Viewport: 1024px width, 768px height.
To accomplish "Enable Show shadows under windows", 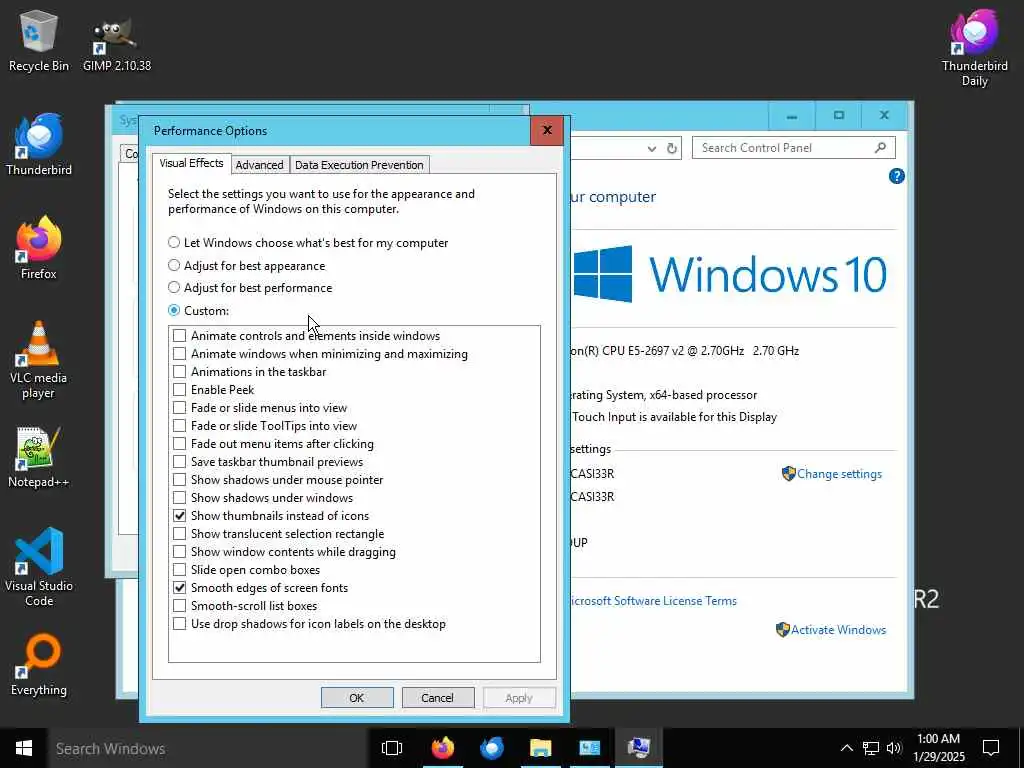I will [x=180, y=498].
